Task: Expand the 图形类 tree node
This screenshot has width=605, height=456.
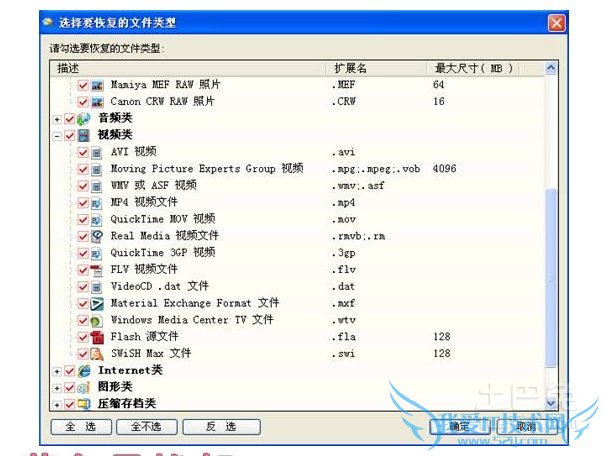Action: [x=57, y=388]
